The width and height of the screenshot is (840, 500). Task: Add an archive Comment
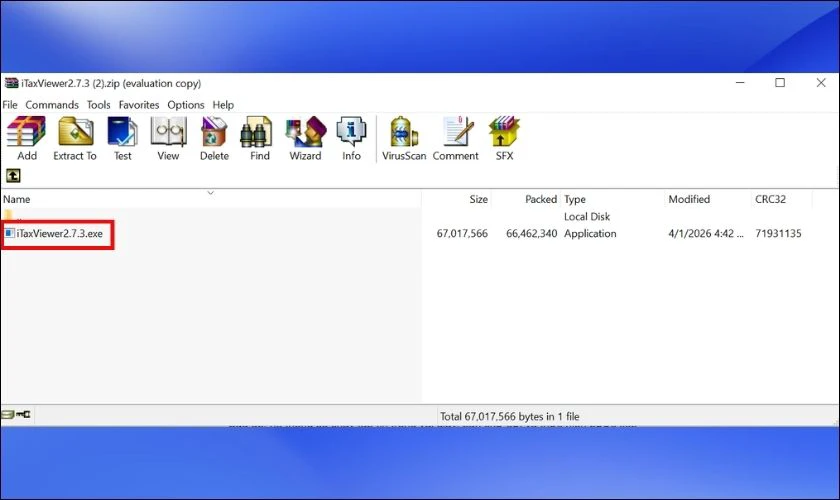456,138
